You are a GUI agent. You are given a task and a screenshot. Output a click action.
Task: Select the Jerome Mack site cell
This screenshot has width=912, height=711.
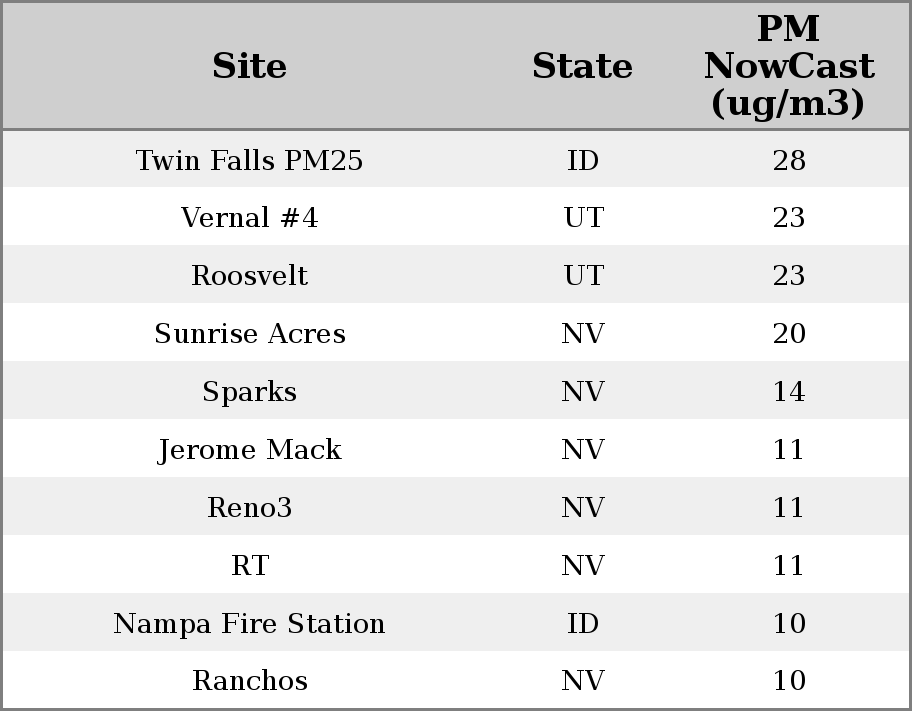(250, 450)
